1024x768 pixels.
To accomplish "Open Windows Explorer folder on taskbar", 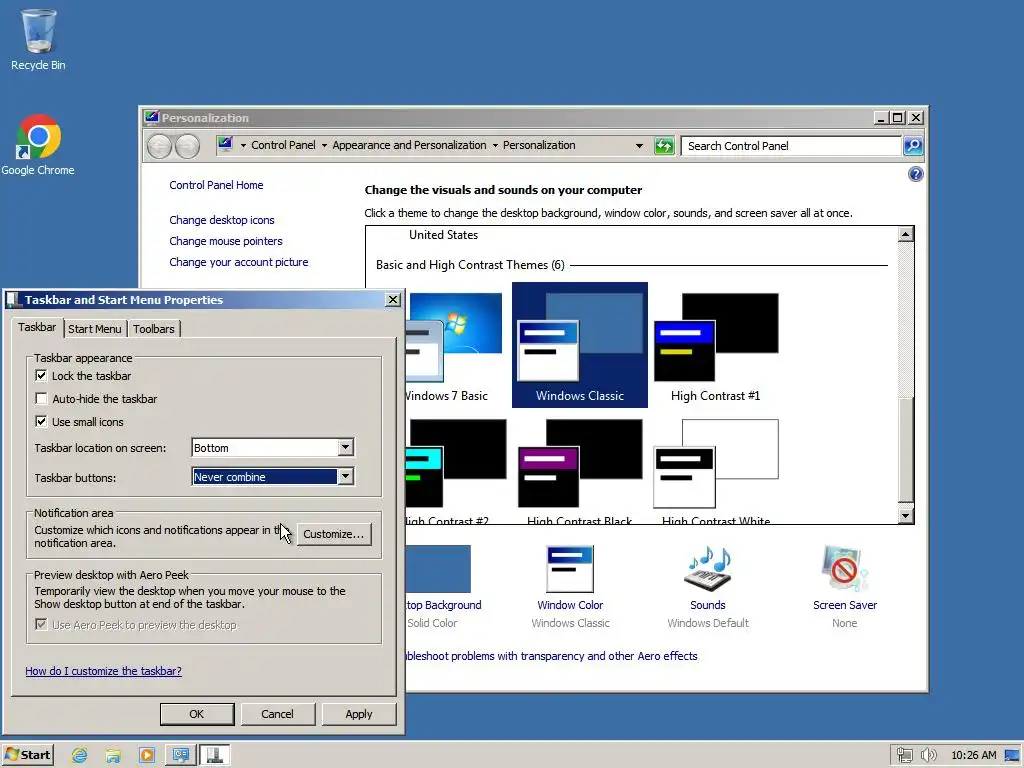I will pyautogui.click(x=113, y=755).
